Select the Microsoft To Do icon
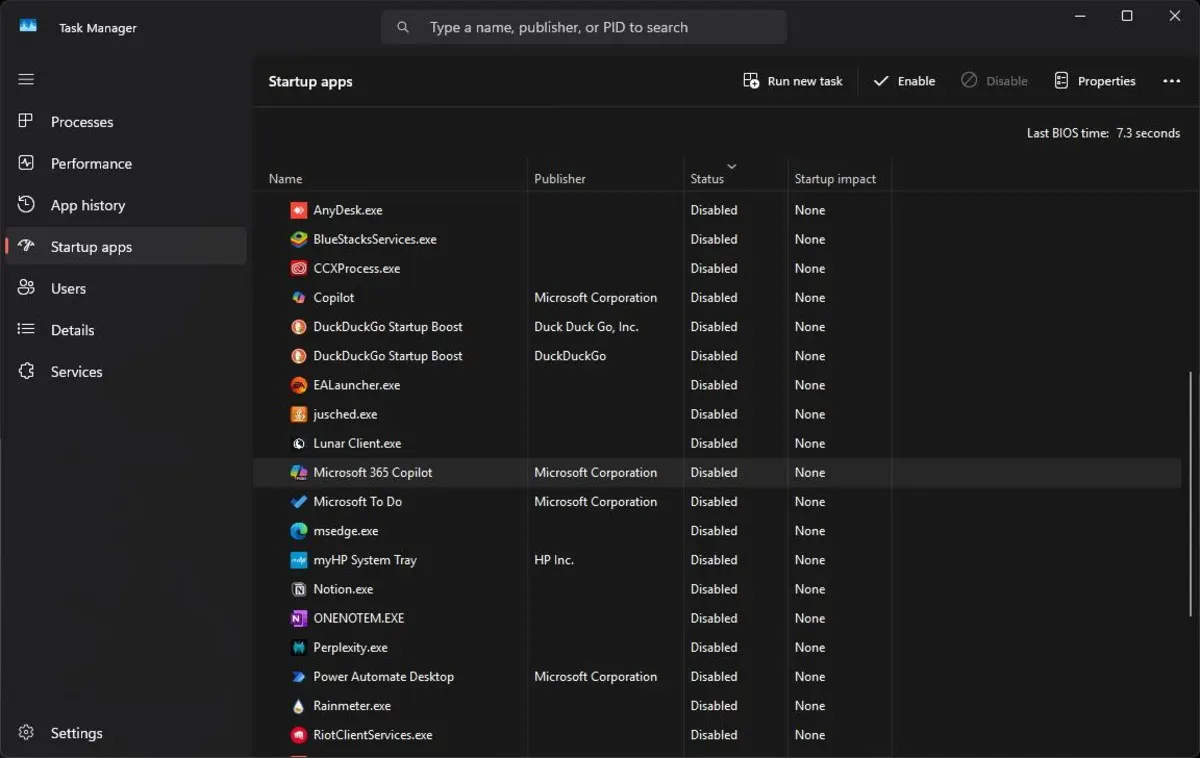 coord(297,501)
